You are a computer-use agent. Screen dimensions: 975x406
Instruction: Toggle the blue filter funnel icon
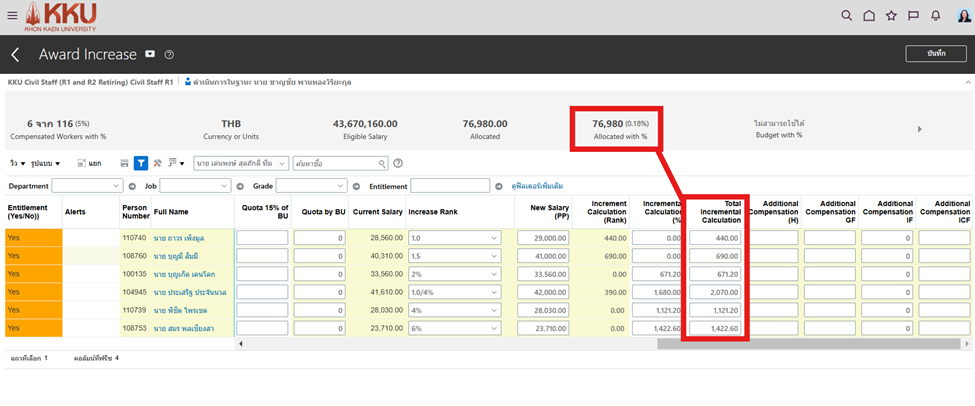tap(141, 163)
